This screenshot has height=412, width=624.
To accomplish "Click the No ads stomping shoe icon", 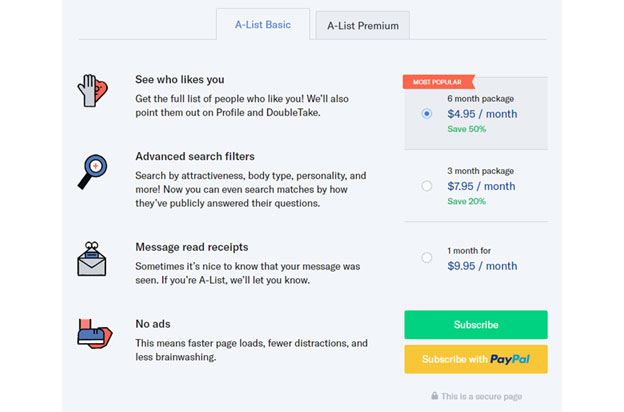I will (95, 334).
